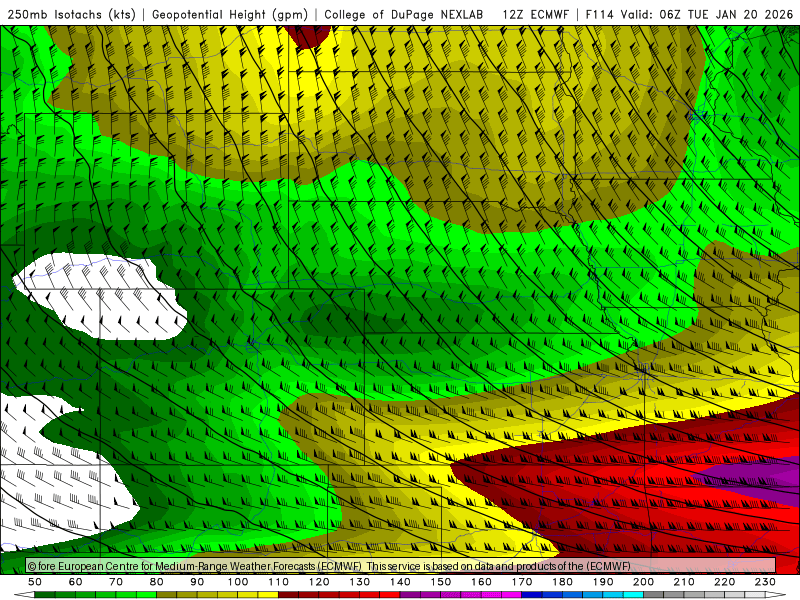Select the cyan swatch just left of 200
The image size is (800, 600).
click(x=633, y=595)
